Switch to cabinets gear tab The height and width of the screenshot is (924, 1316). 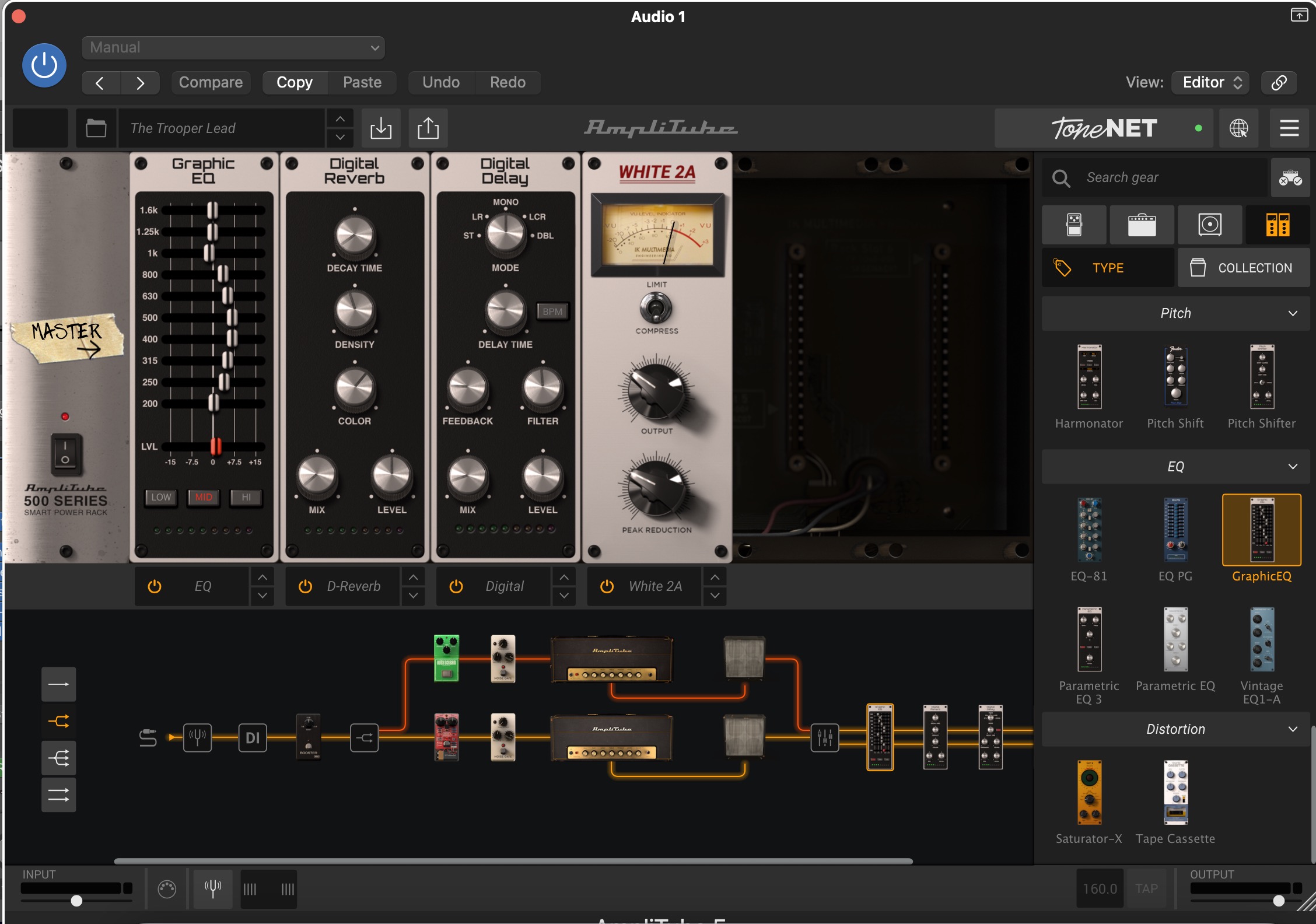(1210, 225)
